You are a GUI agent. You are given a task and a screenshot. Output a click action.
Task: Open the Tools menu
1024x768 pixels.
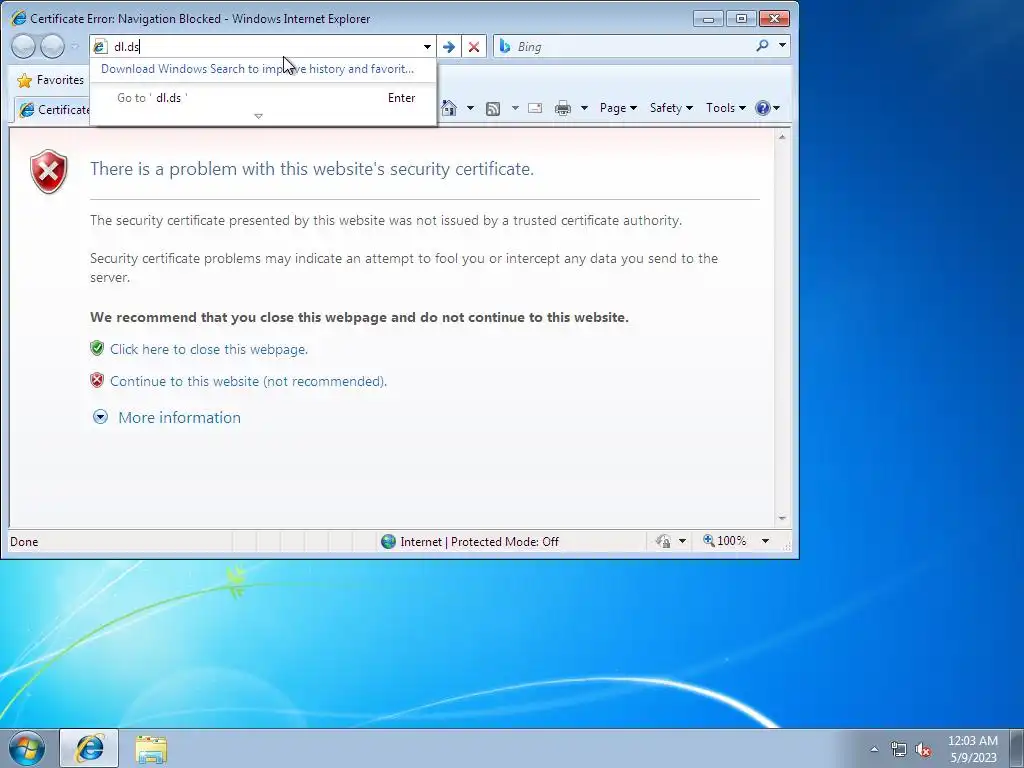point(726,108)
